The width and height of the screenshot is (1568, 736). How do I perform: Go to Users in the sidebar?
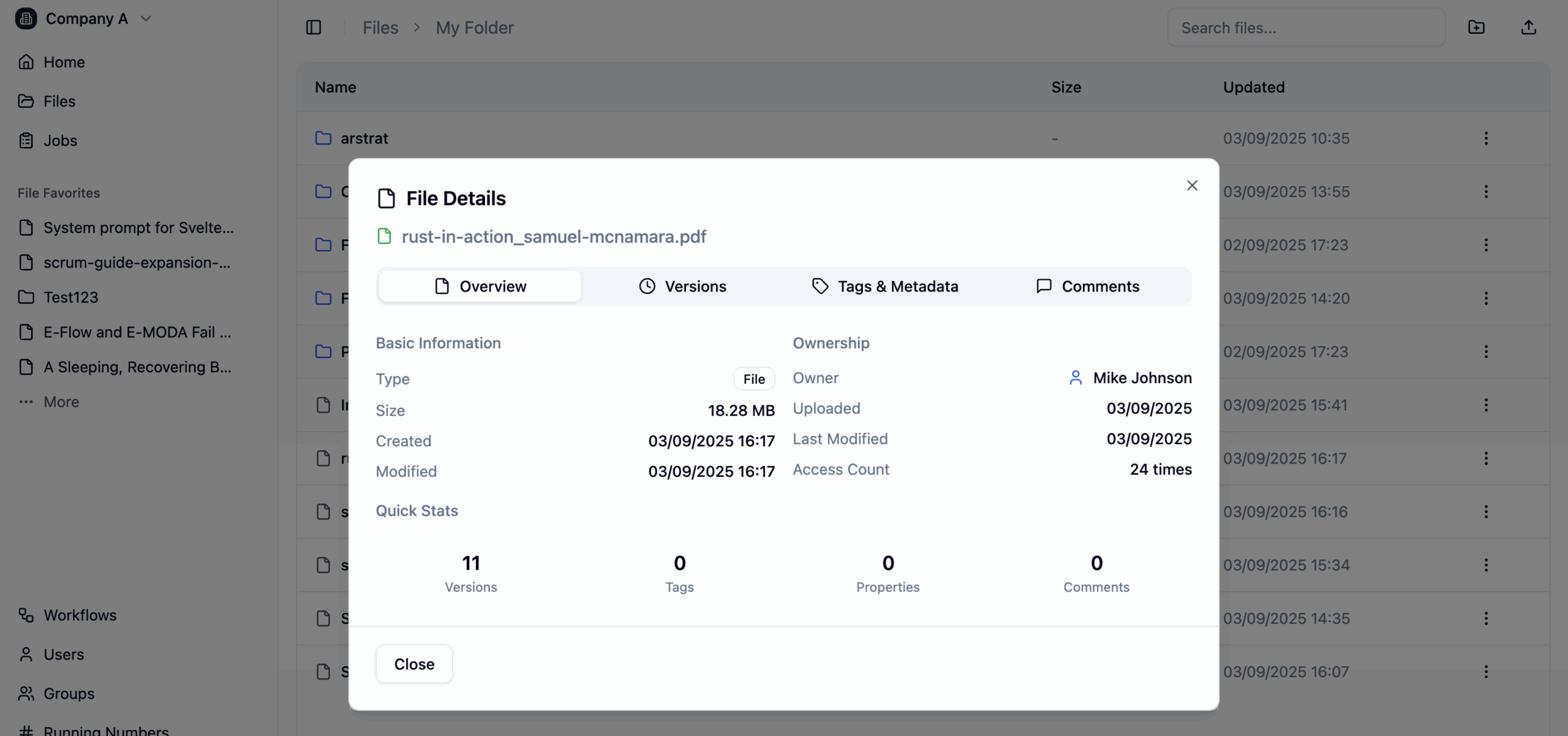64,654
